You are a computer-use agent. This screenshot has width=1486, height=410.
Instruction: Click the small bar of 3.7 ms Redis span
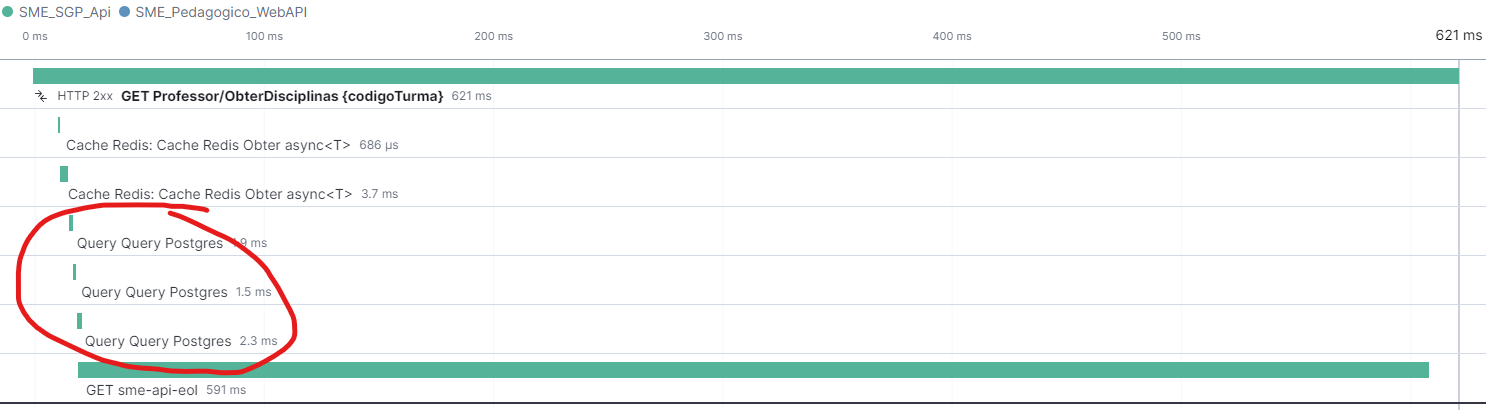click(x=64, y=174)
